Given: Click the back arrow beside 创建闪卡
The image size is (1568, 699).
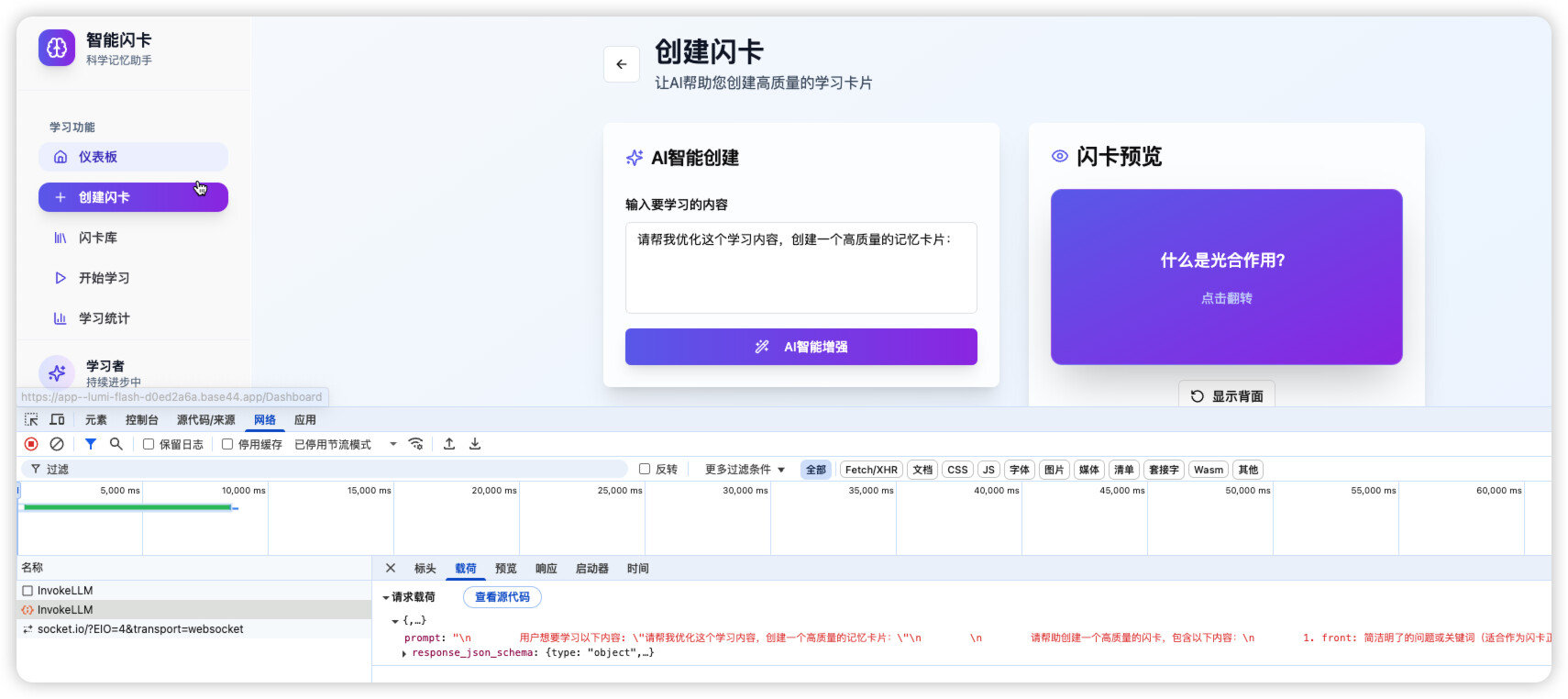Looking at the screenshot, I should click(x=621, y=64).
